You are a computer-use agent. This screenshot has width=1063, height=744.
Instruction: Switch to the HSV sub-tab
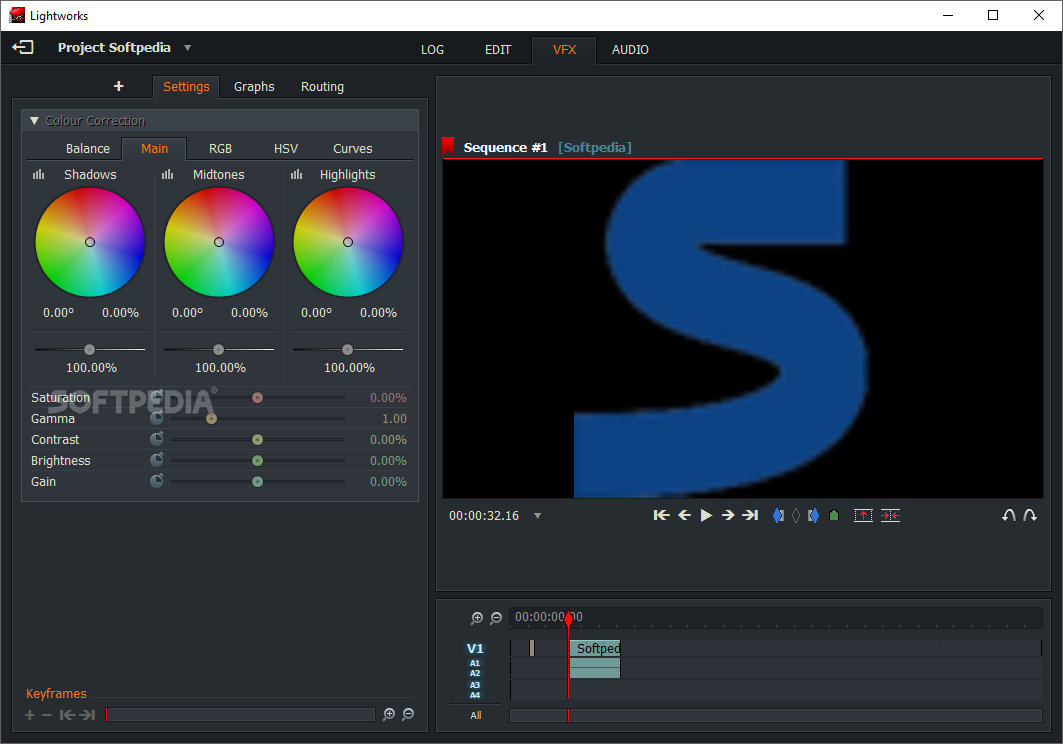point(286,149)
